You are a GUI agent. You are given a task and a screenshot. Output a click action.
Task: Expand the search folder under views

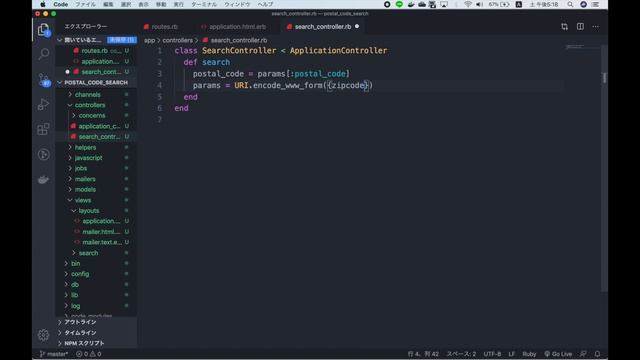click(x=88, y=253)
